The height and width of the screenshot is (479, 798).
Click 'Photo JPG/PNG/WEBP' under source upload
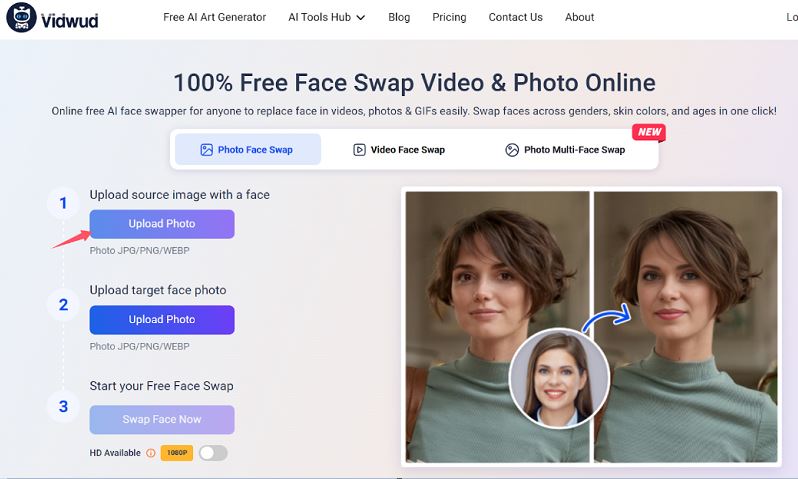(139, 250)
